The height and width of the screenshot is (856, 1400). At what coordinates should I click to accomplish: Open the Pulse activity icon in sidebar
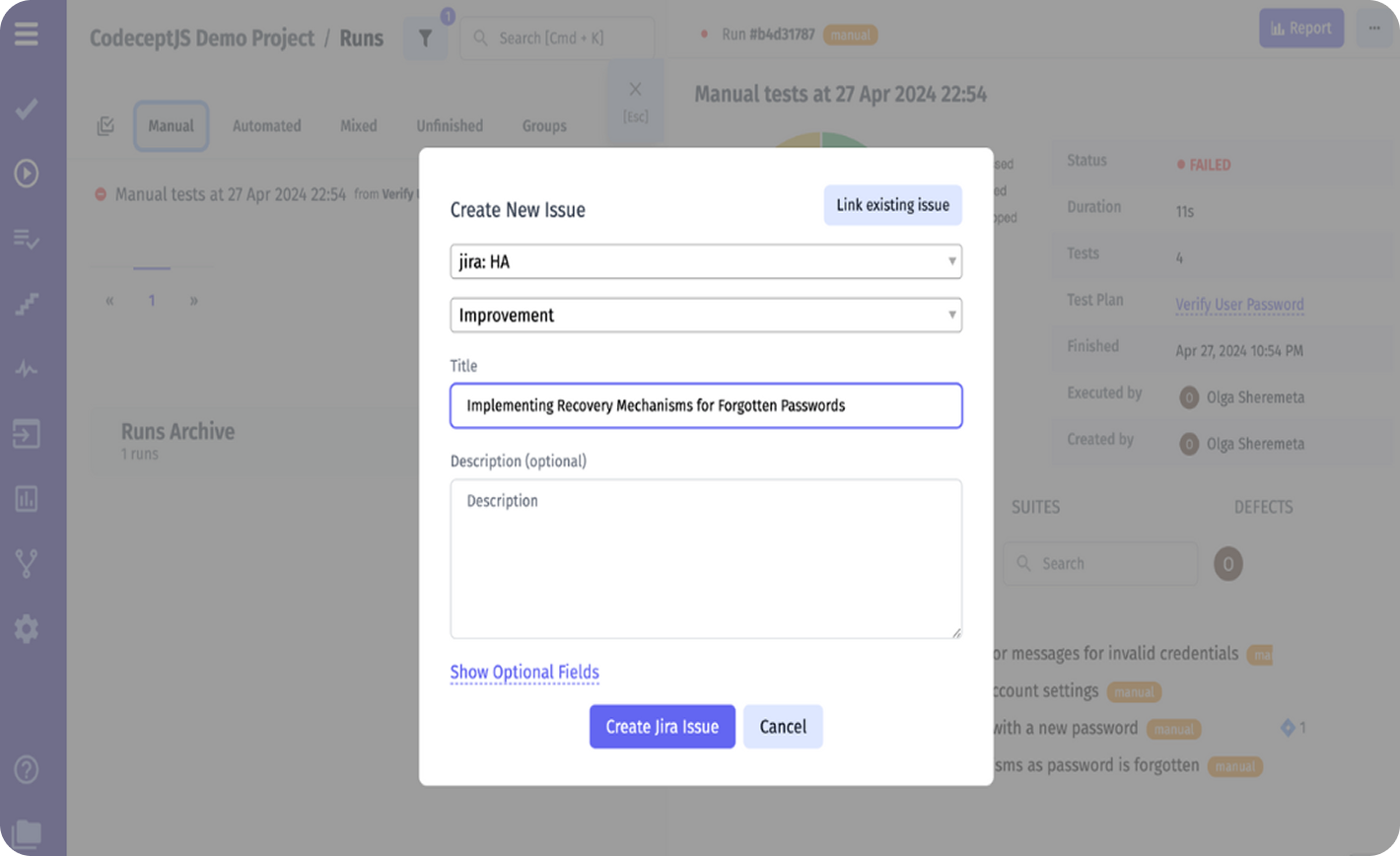(x=27, y=369)
